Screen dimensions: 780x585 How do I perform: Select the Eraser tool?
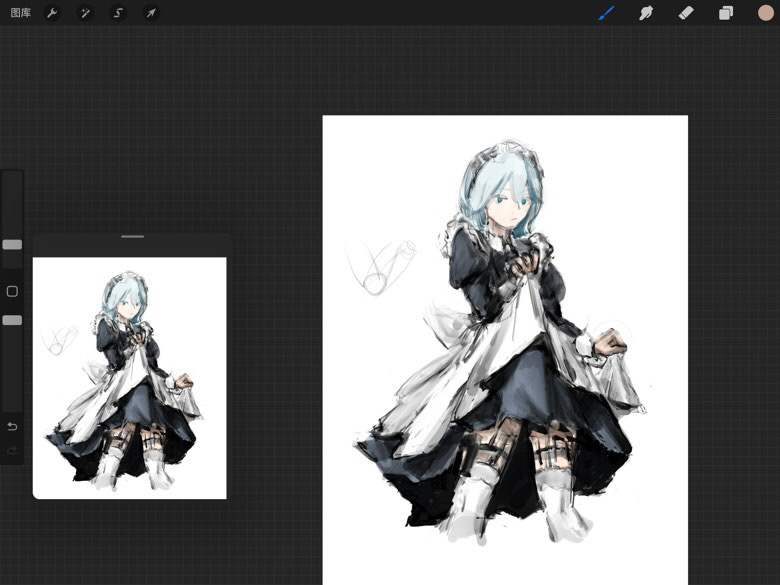click(686, 13)
